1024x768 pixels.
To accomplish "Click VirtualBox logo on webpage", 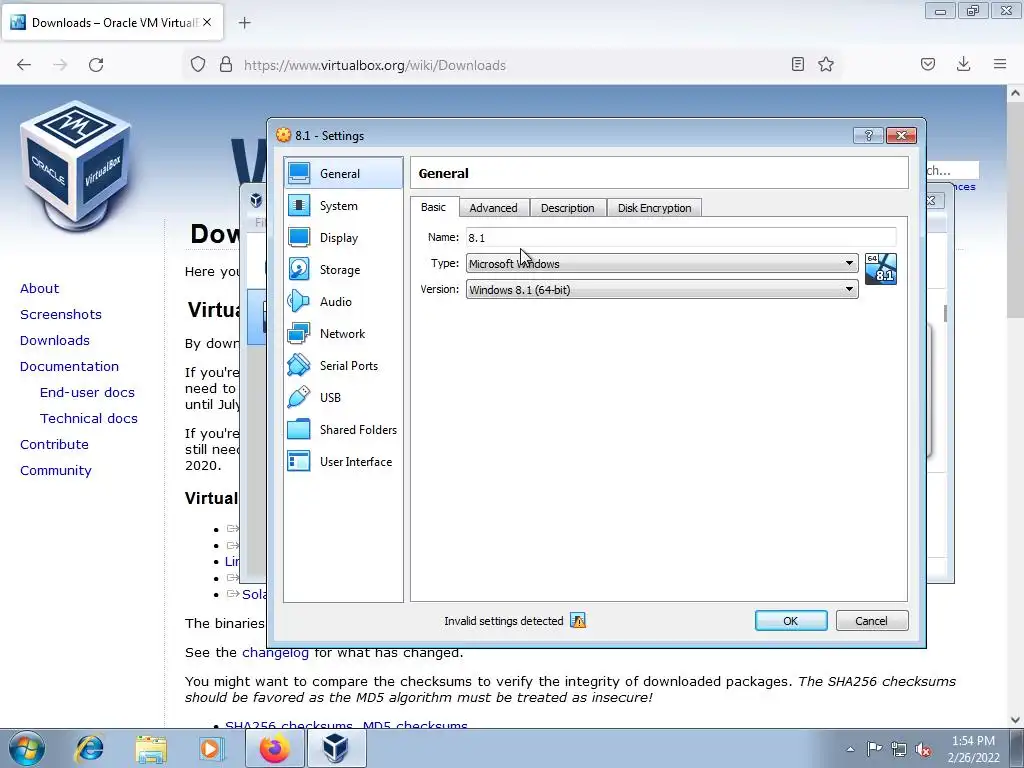I will (77, 165).
